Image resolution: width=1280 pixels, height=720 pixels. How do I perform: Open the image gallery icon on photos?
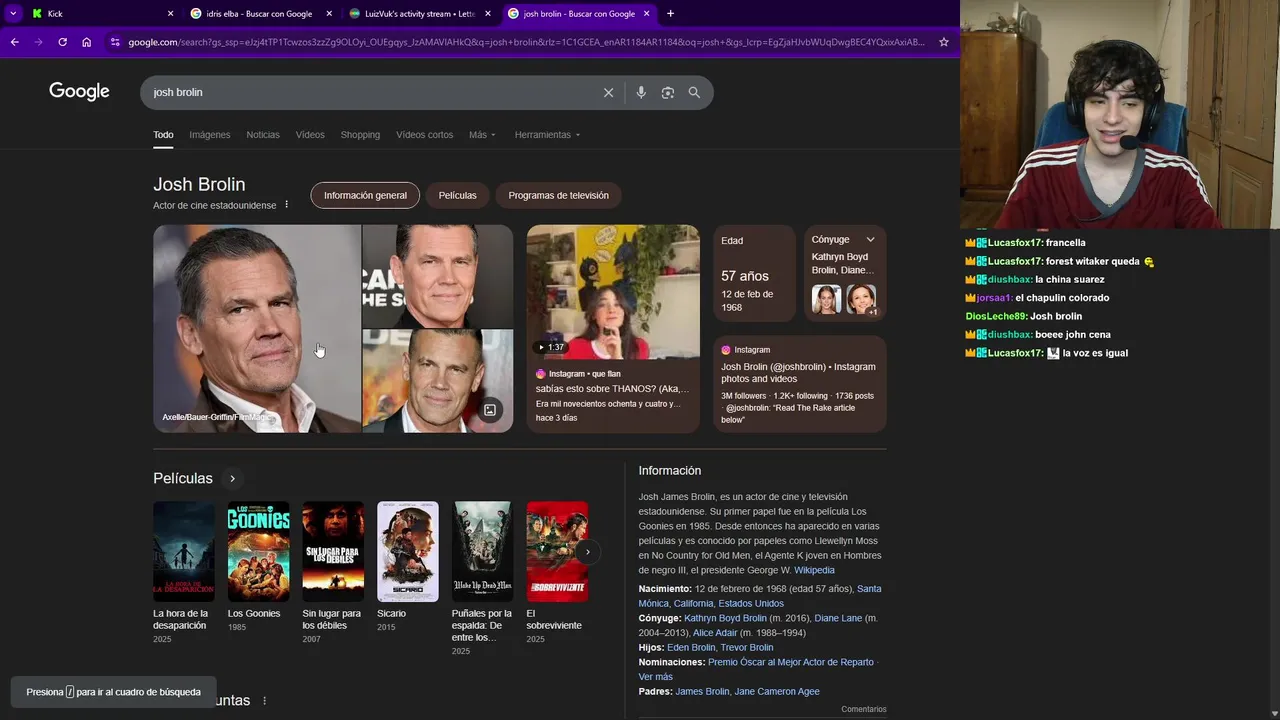click(x=490, y=410)
